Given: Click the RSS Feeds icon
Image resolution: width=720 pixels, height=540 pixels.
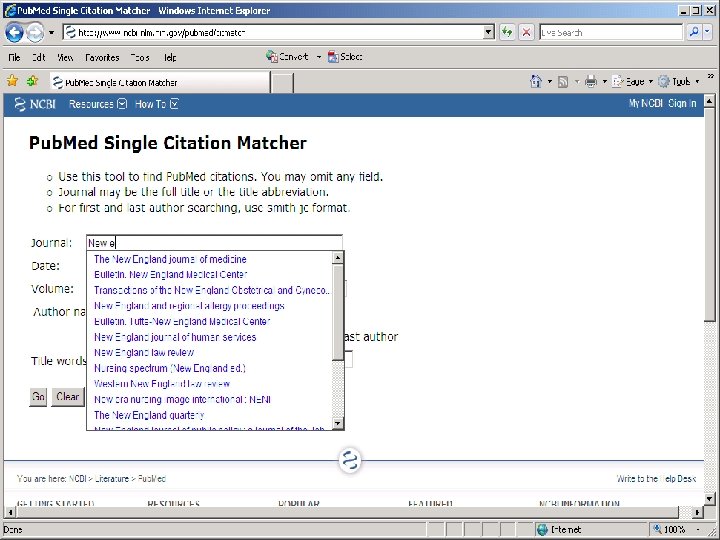Looking at the screenshot, I should pyautogui.click(x=563, y=82).
